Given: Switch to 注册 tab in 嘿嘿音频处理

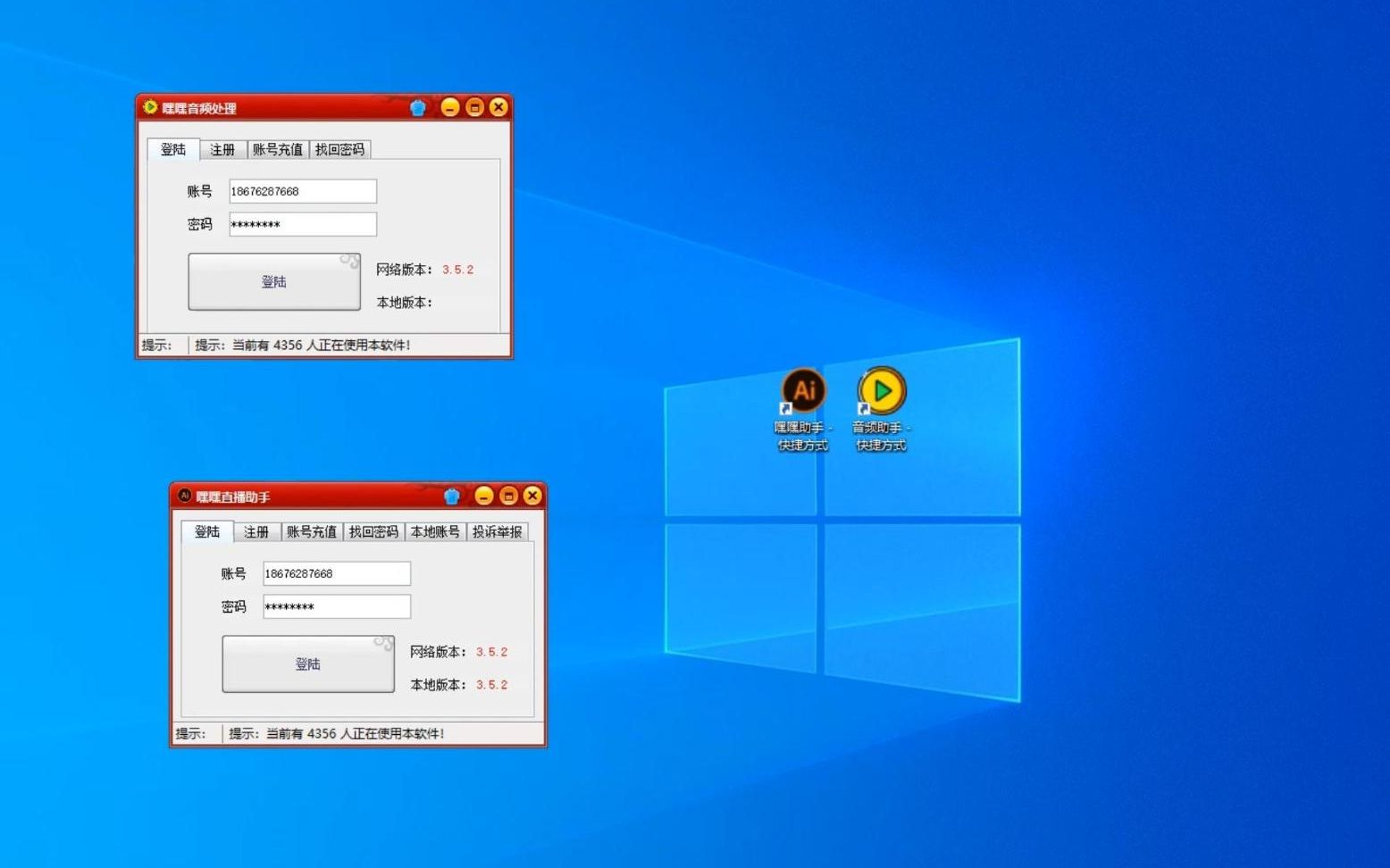Looking at the screenshot, I should [222, 150].
